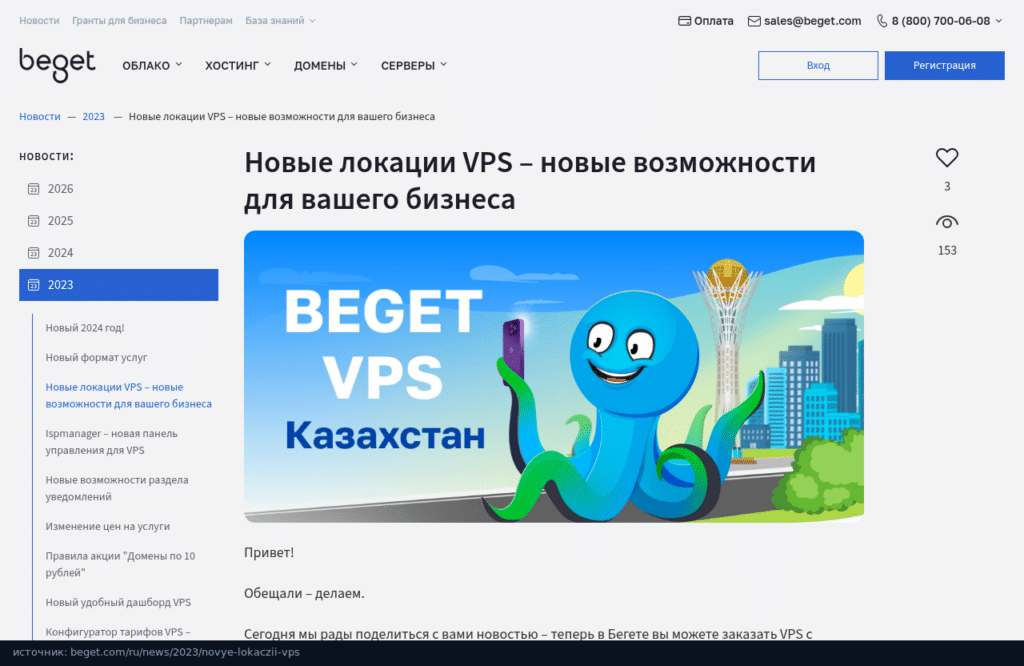Like the article with the heart icon
This screenshot has height=666, width=1024.
click(x=947, y=157)
